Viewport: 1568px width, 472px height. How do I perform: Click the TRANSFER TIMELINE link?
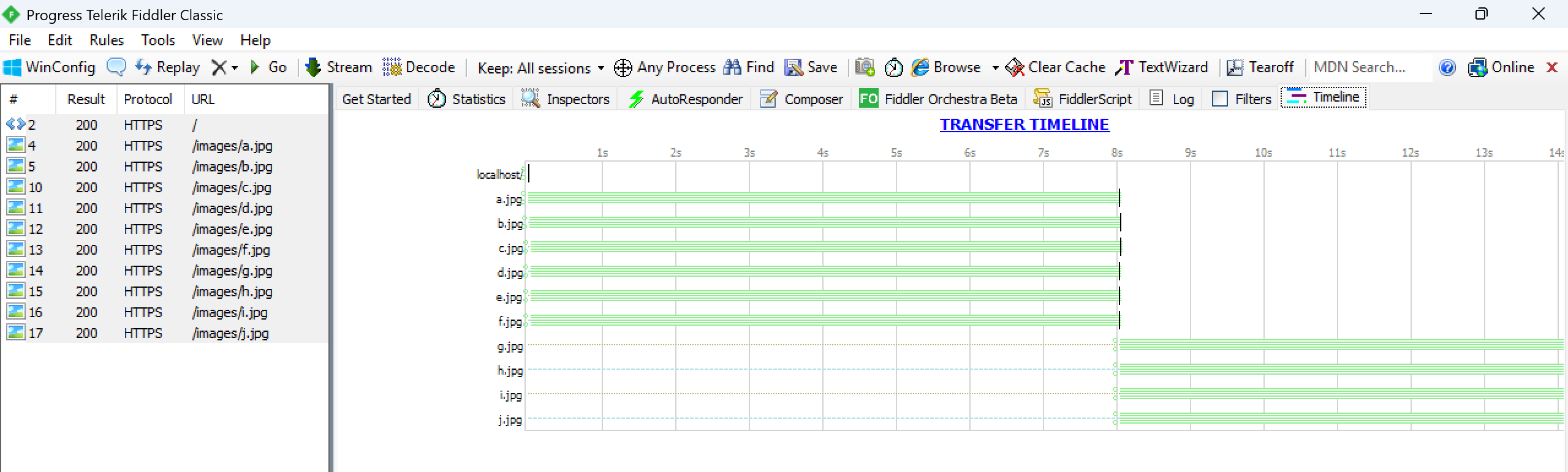tap(1025, 124)
